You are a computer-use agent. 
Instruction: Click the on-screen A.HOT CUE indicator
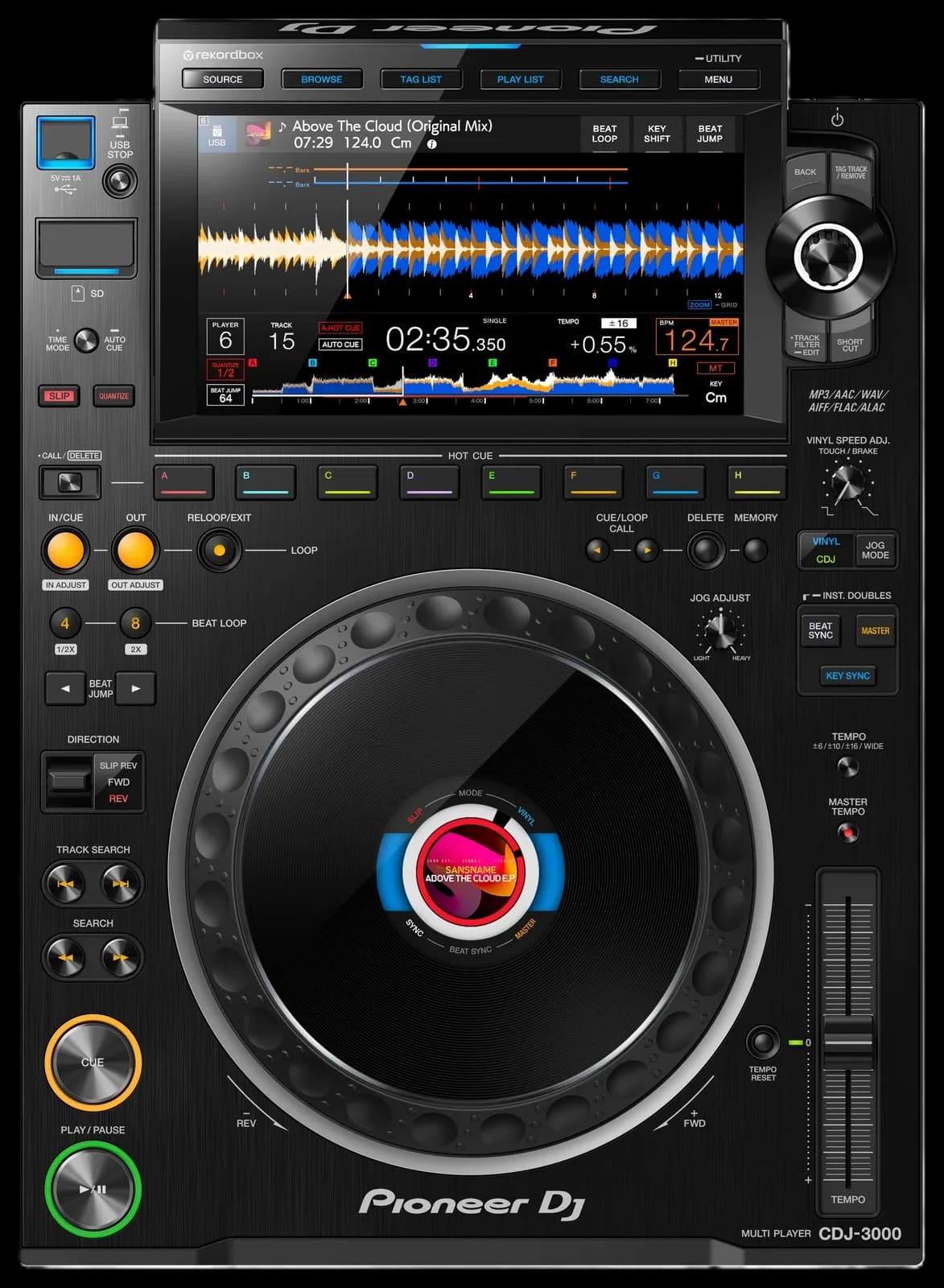(x=340, y=328)
